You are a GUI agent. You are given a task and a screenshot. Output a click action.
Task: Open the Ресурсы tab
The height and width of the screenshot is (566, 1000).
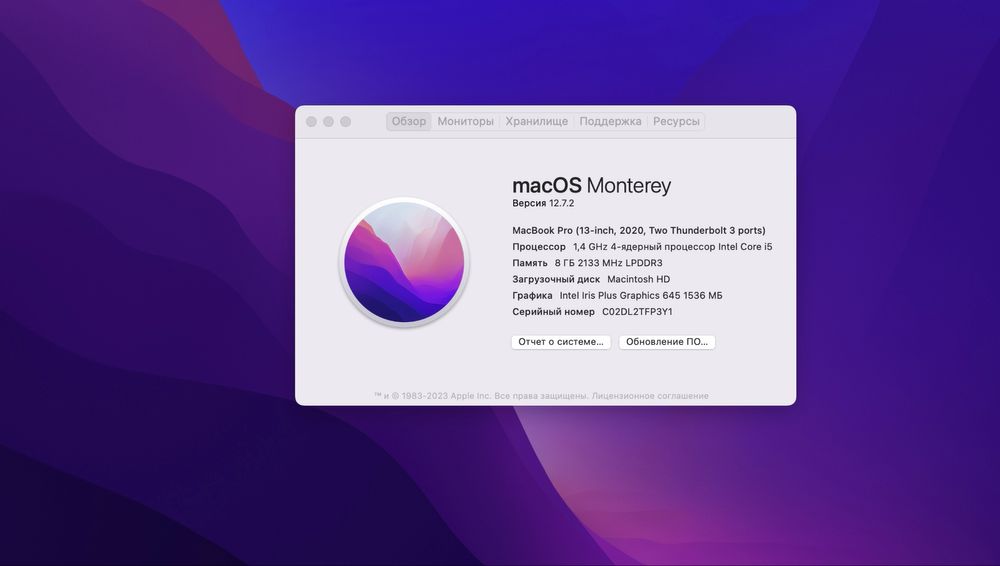point(676,121)
